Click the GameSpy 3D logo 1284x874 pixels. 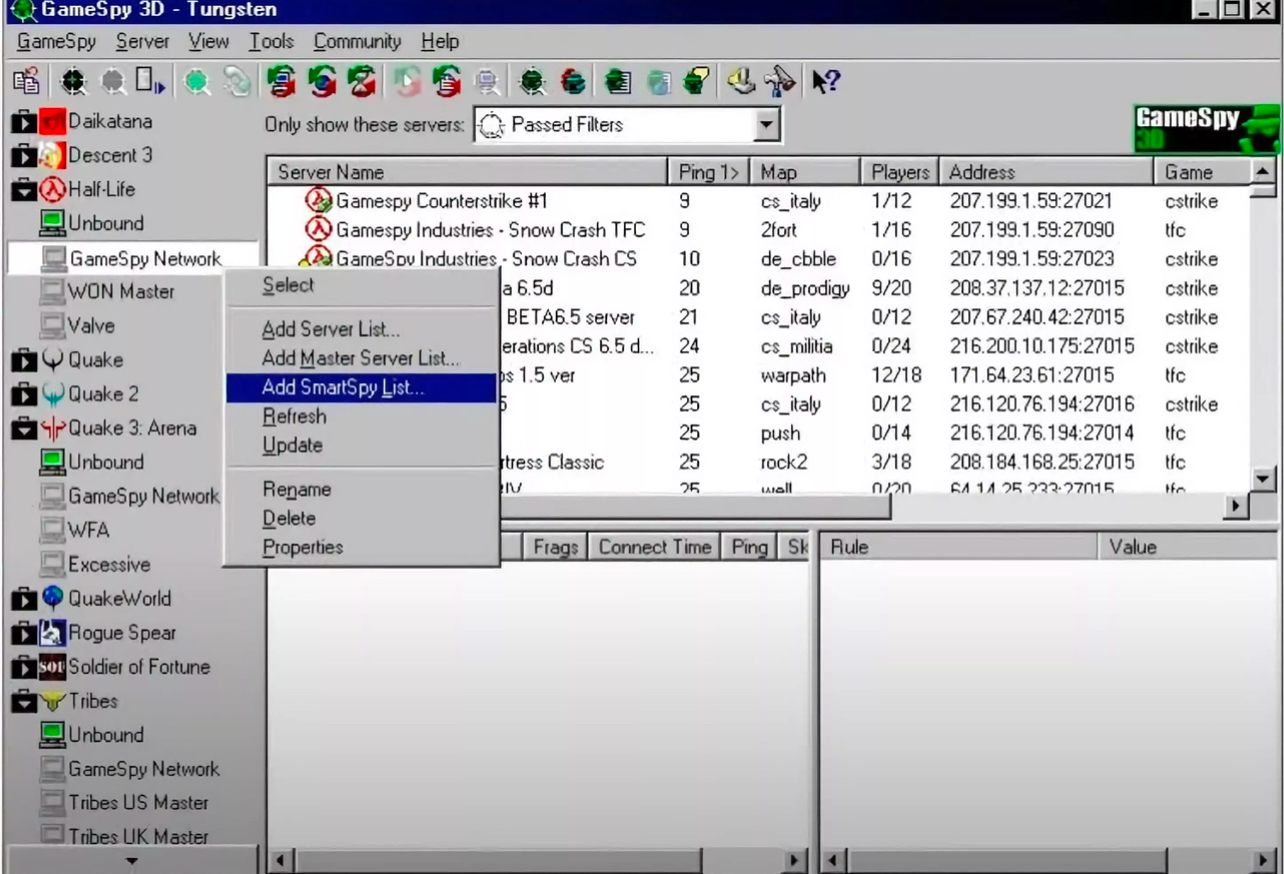1205,128
